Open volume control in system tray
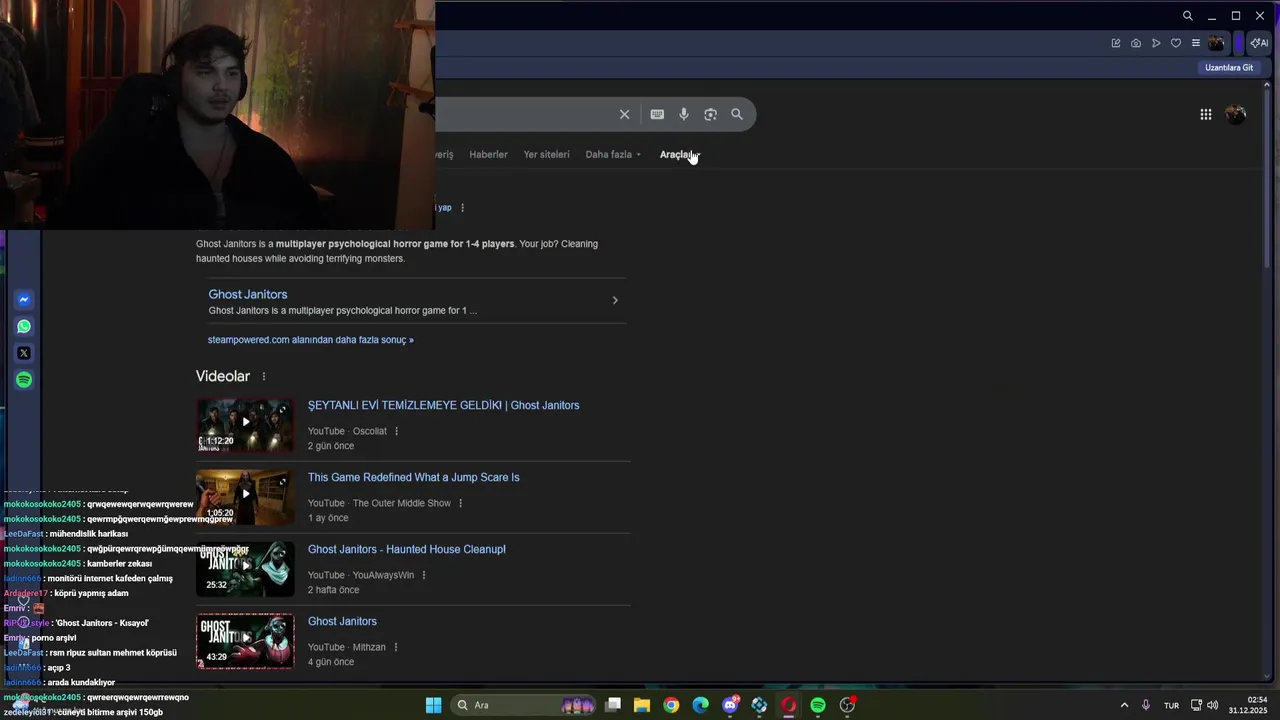The width and height of the screenshot is (1280, 720). (x=1212, y=705)
